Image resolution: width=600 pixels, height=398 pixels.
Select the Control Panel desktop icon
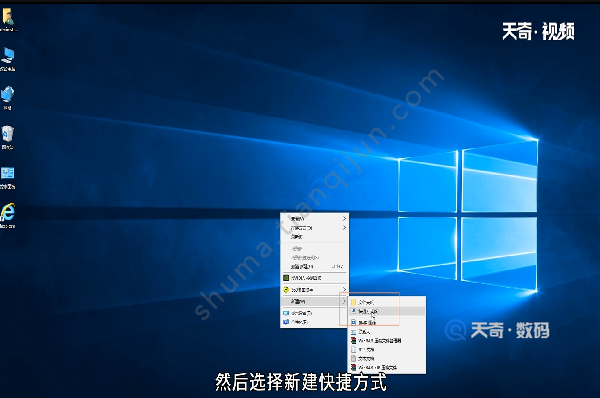coord(8,178)
